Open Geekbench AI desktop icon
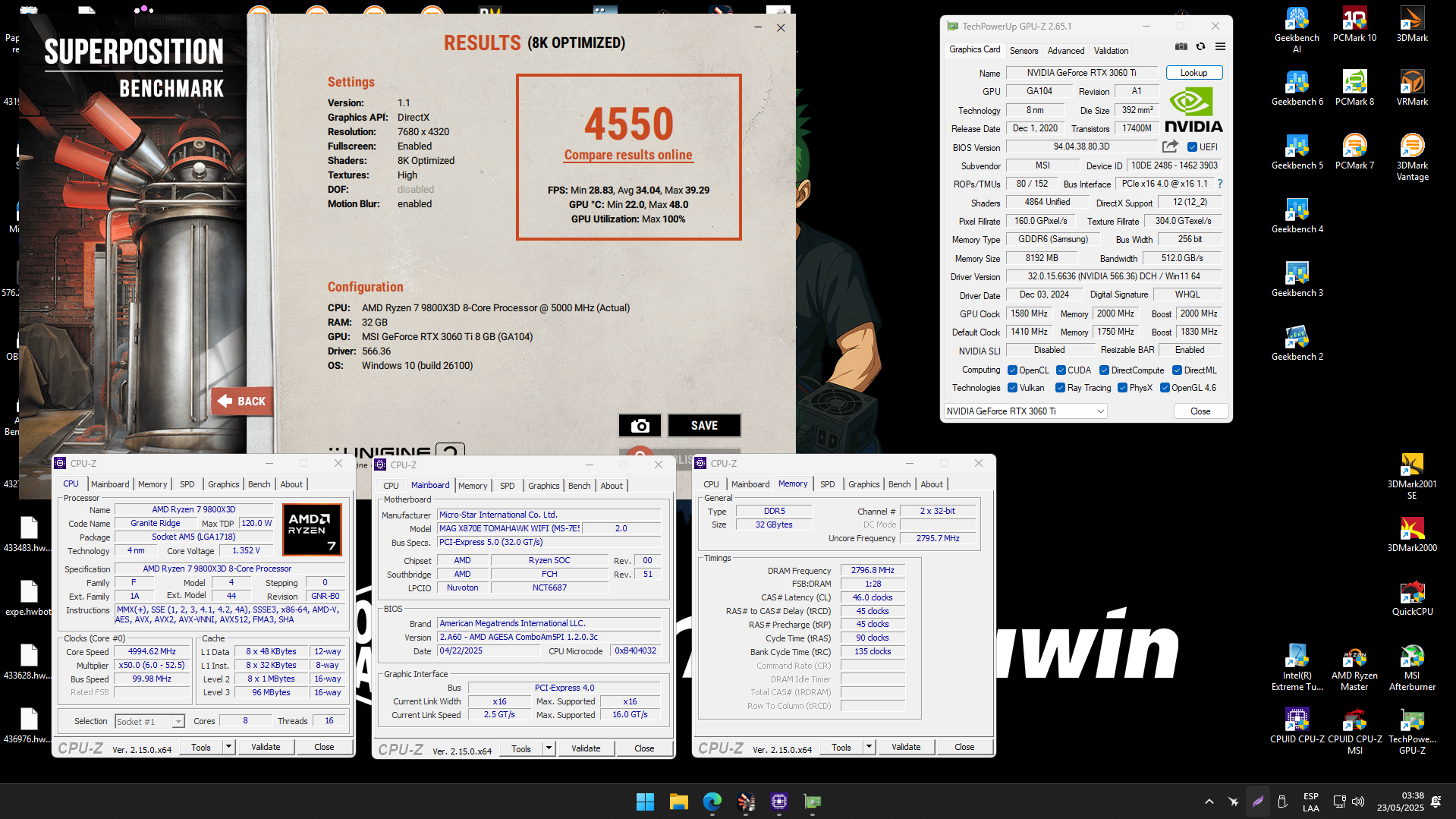The height and width of the screenshot is (819, 1456). point(1297,30)
